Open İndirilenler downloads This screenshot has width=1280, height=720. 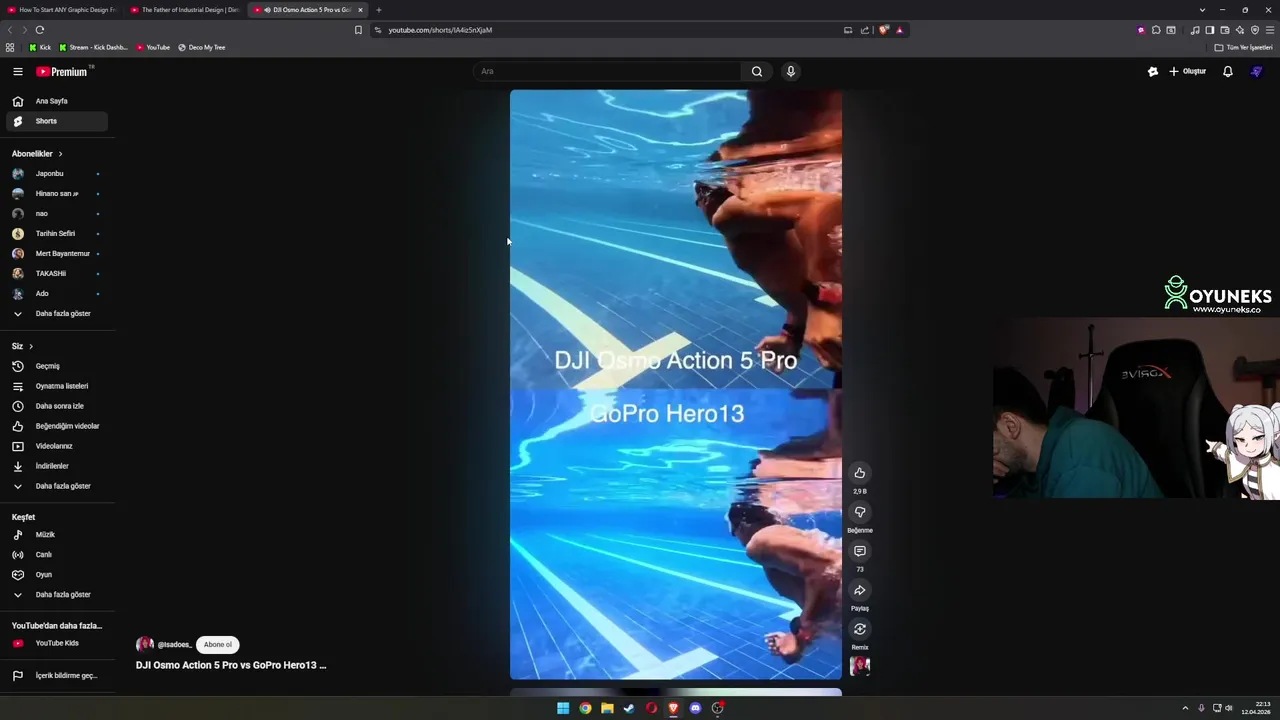point(57,466)
